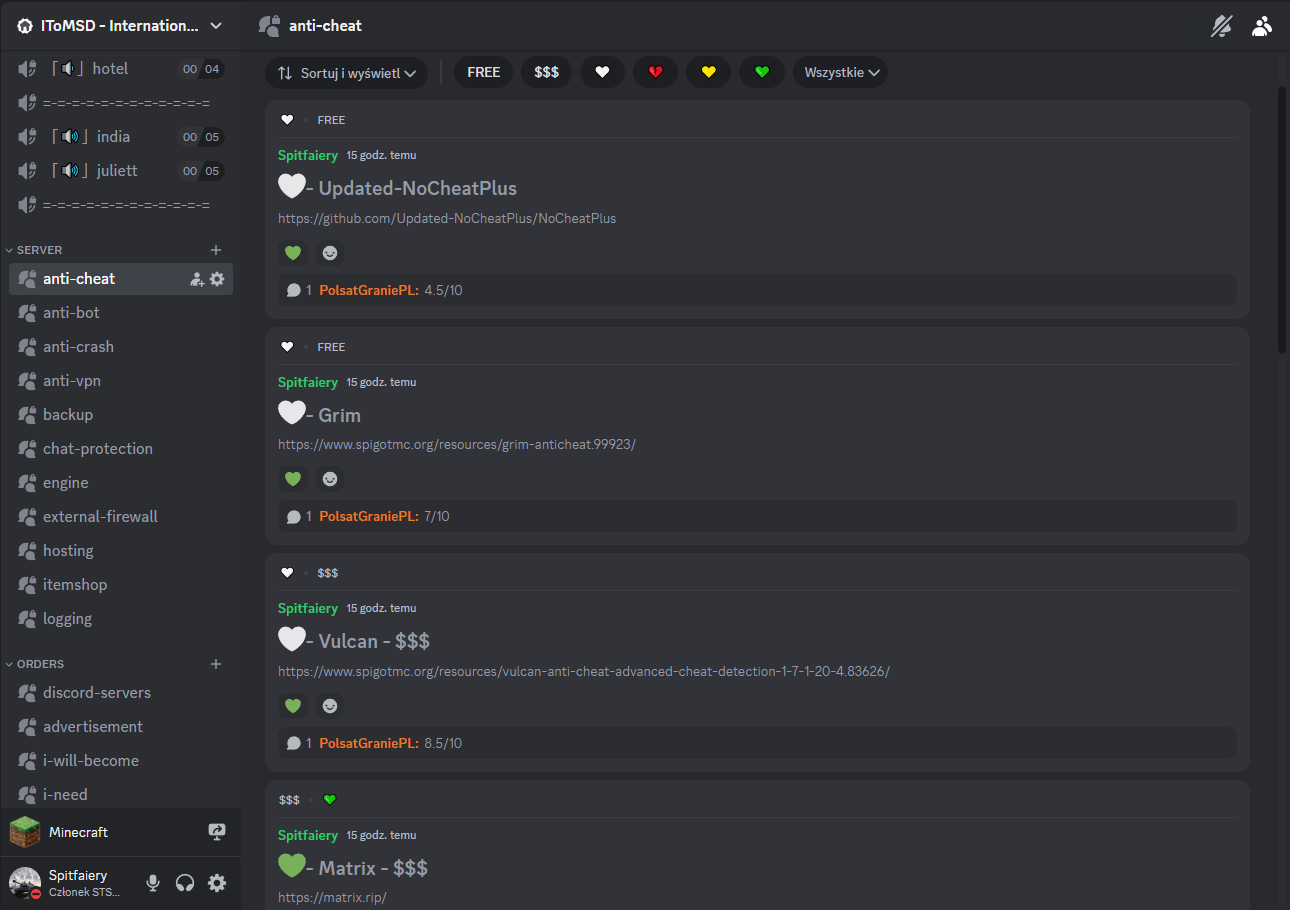Toggle green heart reaction on Updated-NoCheatPlus
Screen dimensions: 1290x910
coord(293,253)
